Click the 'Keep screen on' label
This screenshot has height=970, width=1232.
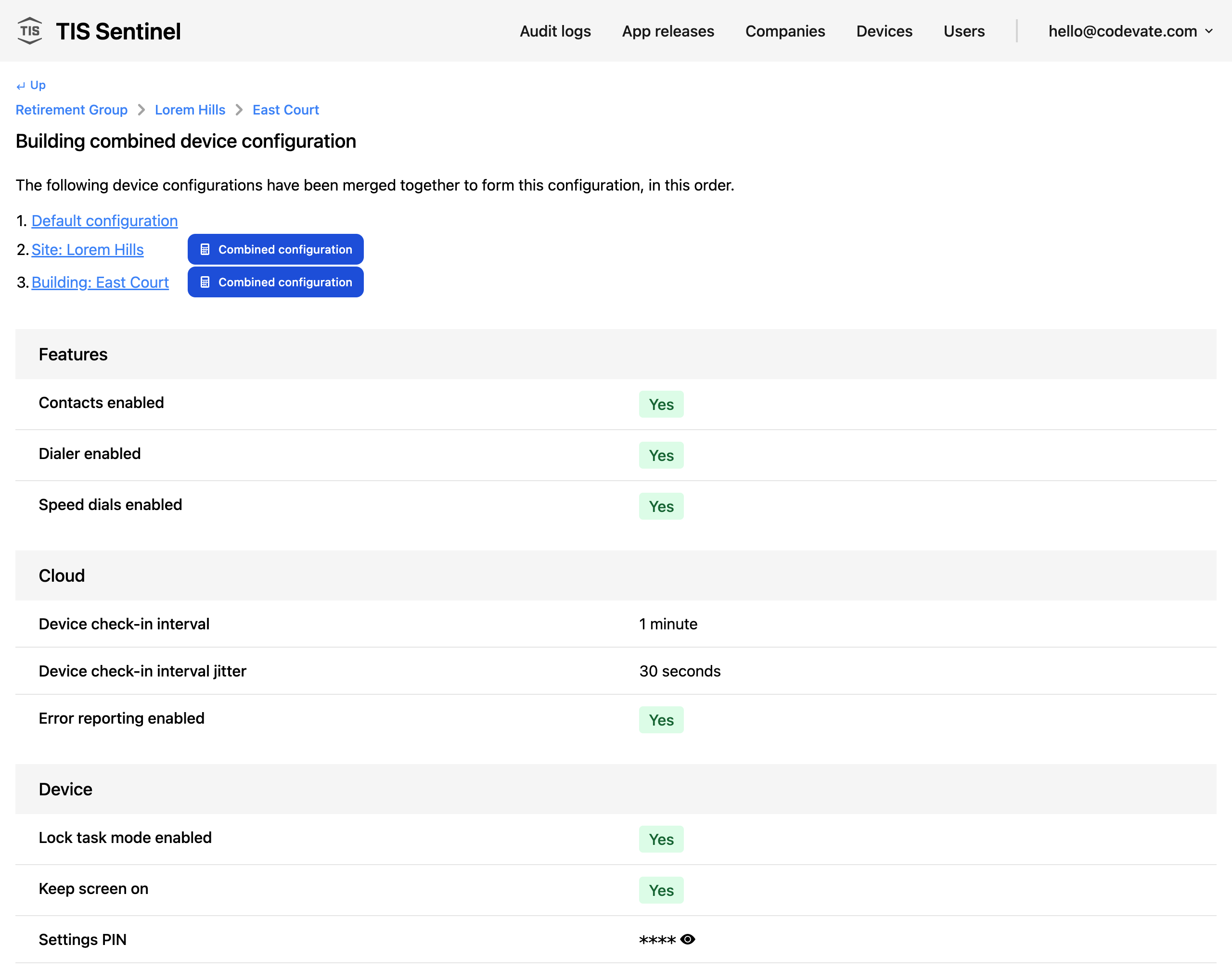(x=93, y=889)
